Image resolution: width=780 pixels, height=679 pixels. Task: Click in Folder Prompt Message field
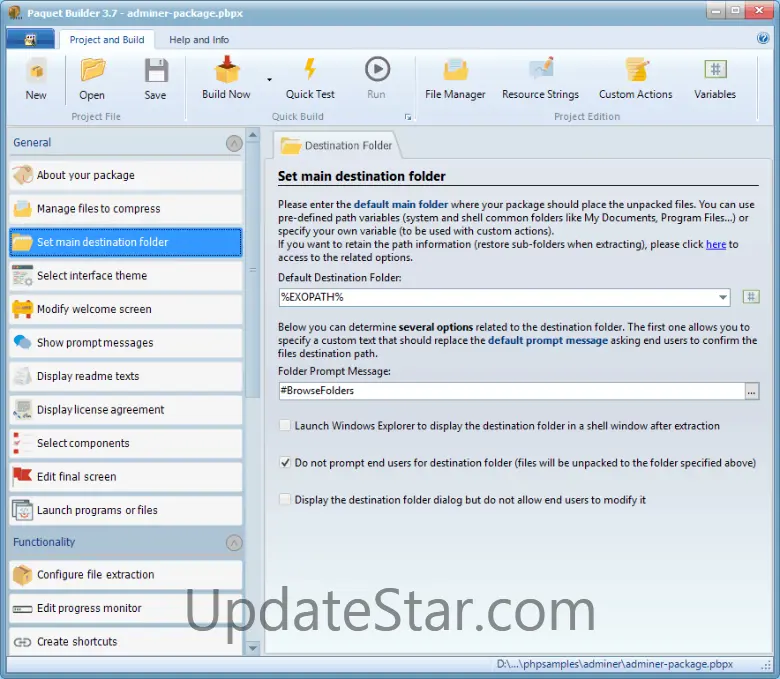(x=511, y=391)
